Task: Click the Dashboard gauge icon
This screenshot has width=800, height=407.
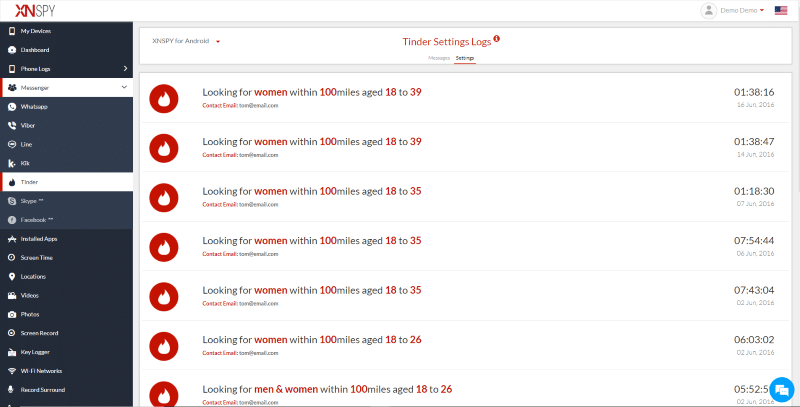Action: (x=12, y=50)
